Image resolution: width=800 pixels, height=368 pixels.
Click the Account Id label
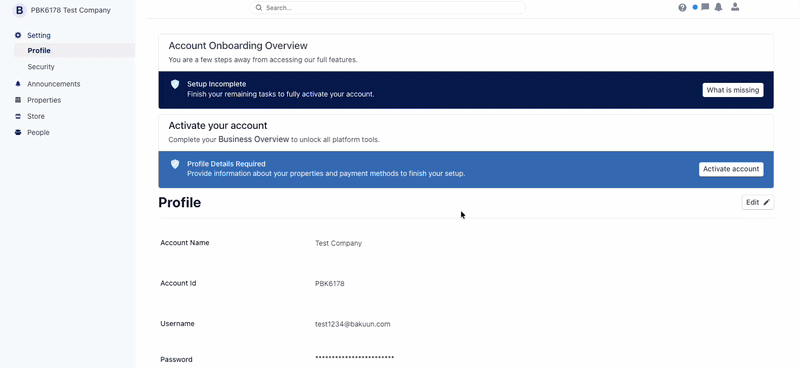(179, 283)
